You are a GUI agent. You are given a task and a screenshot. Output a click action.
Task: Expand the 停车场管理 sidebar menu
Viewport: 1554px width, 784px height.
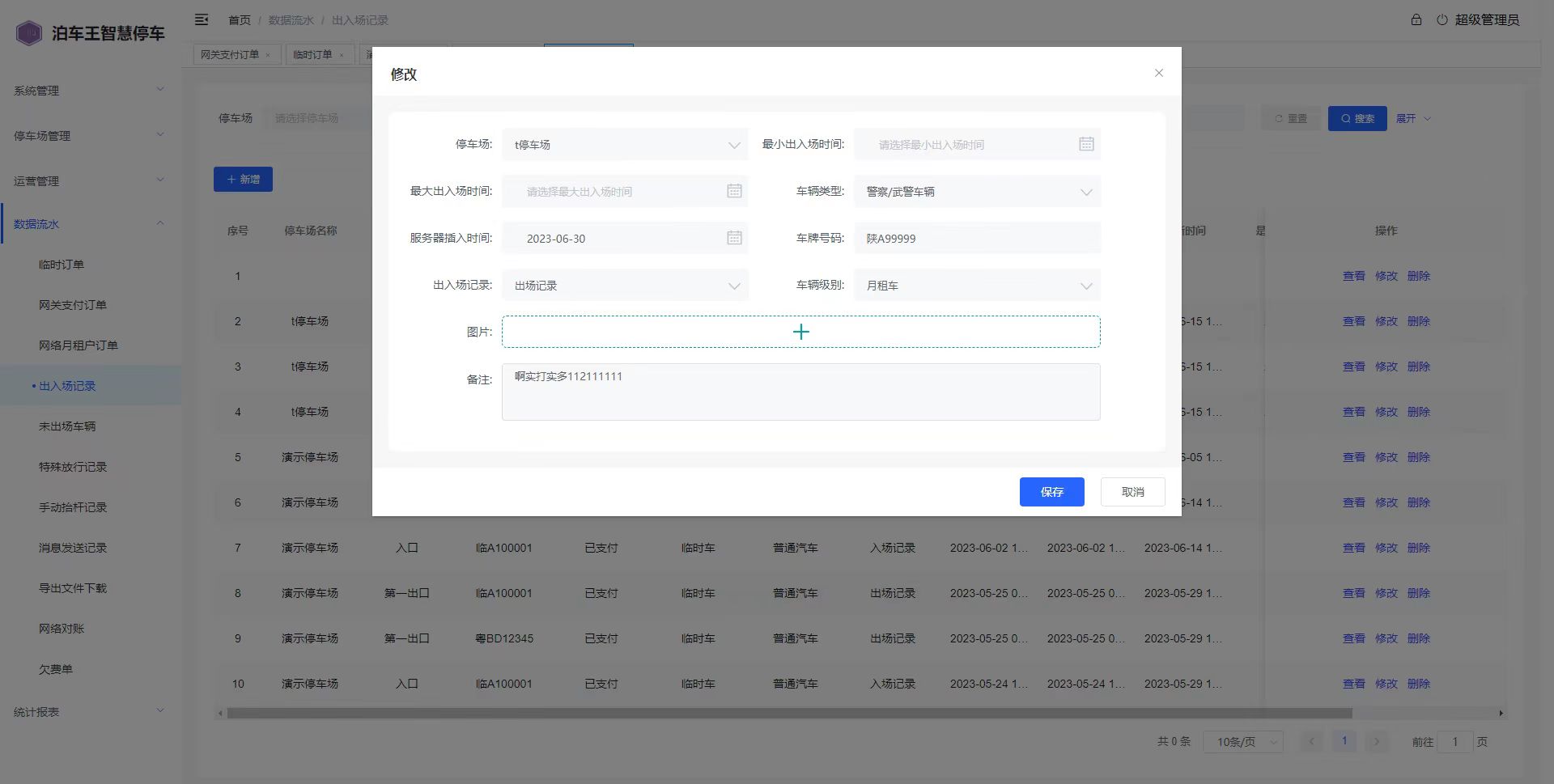click(89, 136)
